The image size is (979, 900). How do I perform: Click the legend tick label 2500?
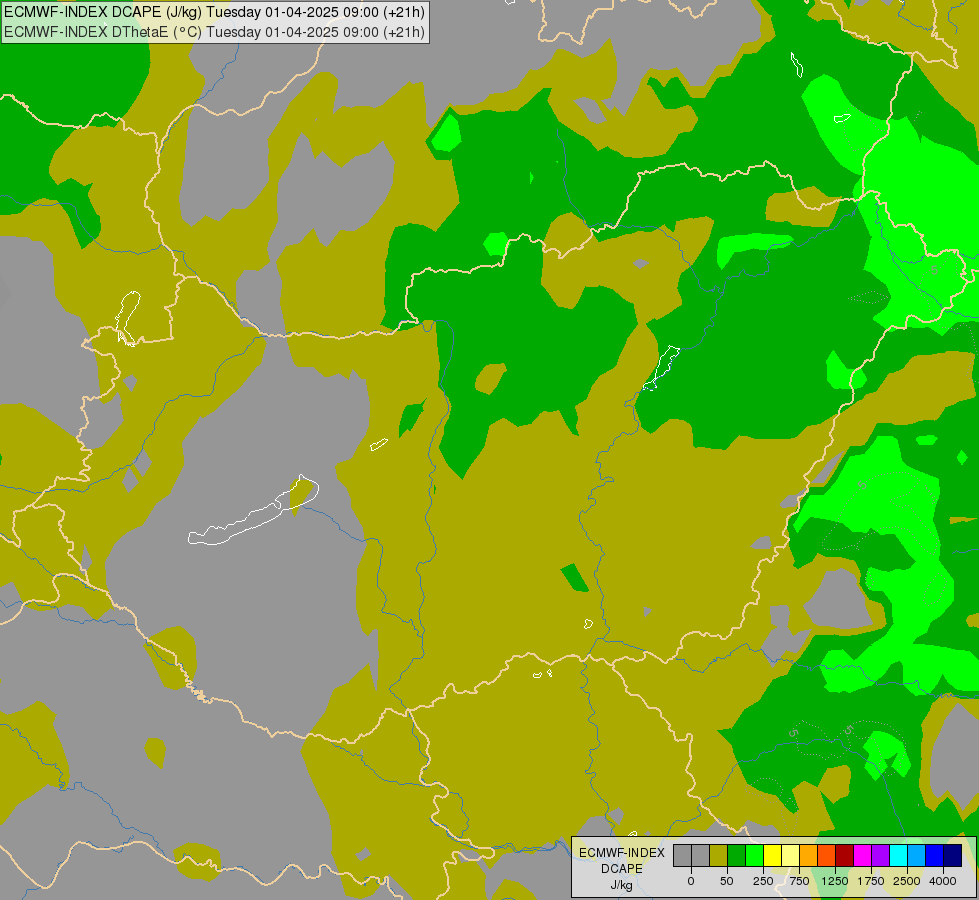point(907,881)
